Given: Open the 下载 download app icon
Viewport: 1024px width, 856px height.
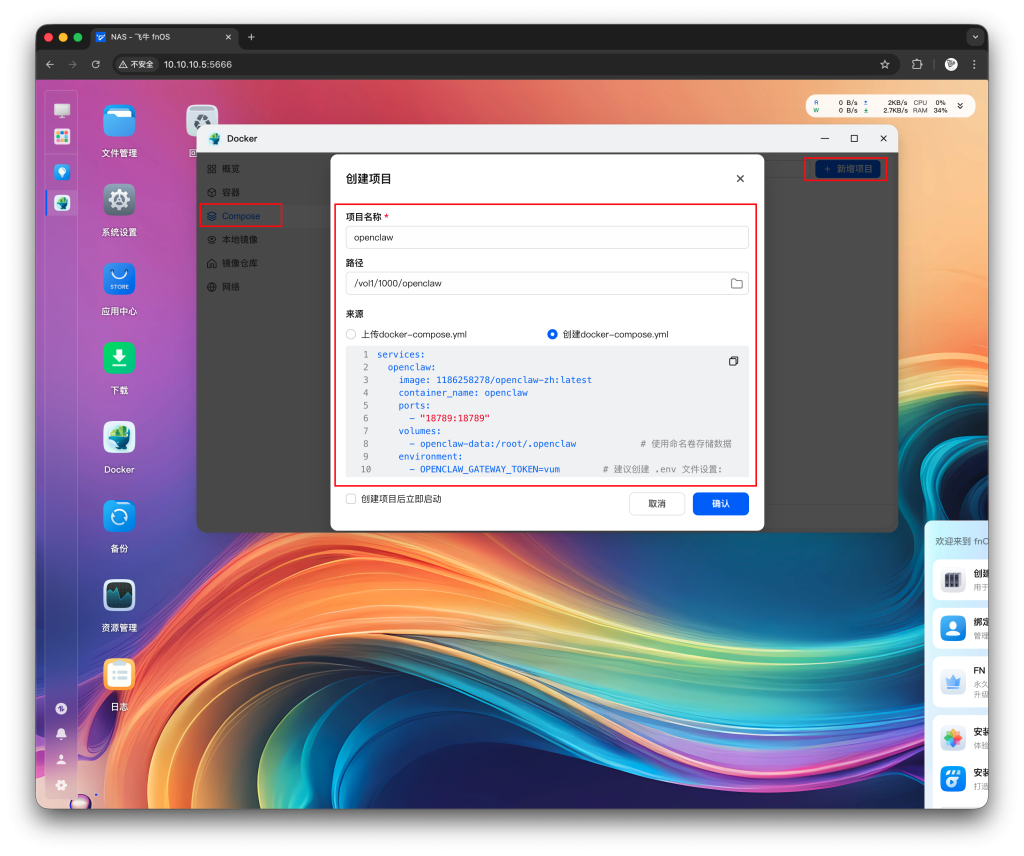Looking at the screenshot, I should click(119, 359).
